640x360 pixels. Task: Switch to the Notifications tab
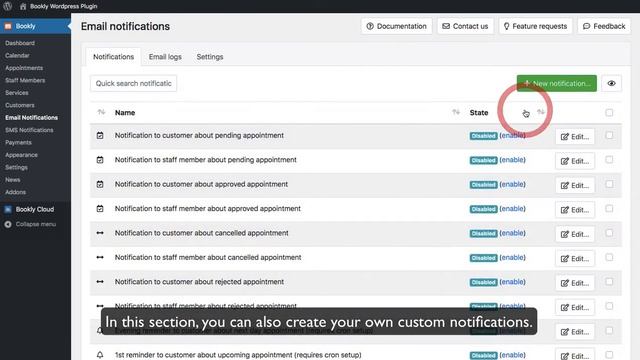click(113, 57)
